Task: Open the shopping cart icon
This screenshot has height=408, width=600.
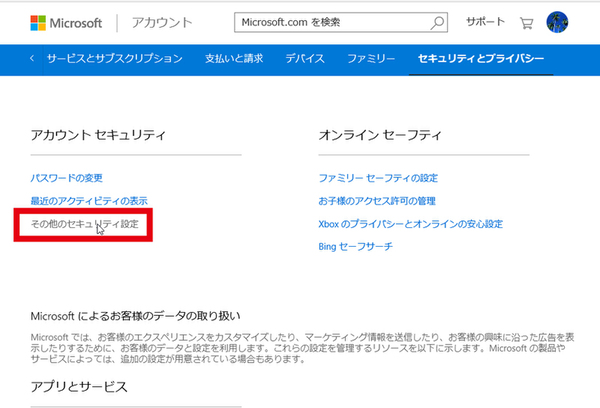Action: (x=527, y=23)
